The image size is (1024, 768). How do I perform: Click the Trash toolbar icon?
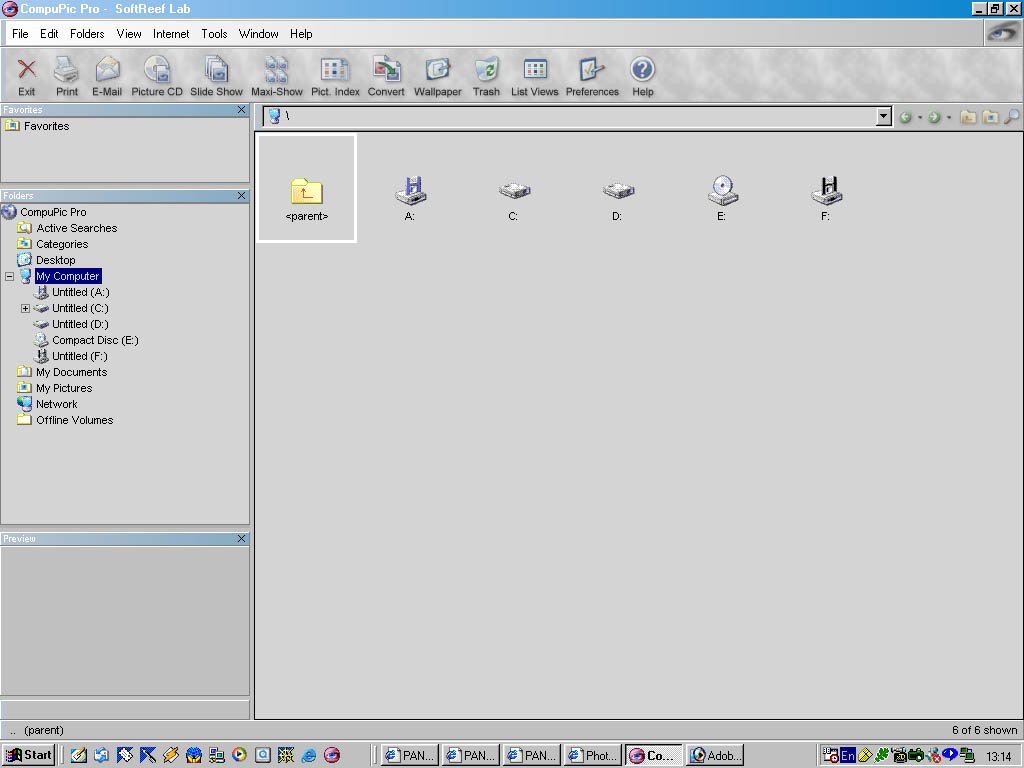487,76
